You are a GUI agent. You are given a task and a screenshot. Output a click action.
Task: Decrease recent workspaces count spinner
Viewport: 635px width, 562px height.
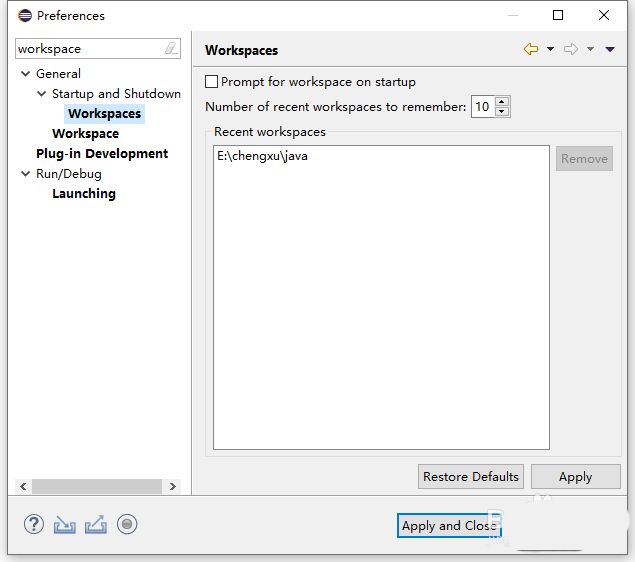point(502,111)
